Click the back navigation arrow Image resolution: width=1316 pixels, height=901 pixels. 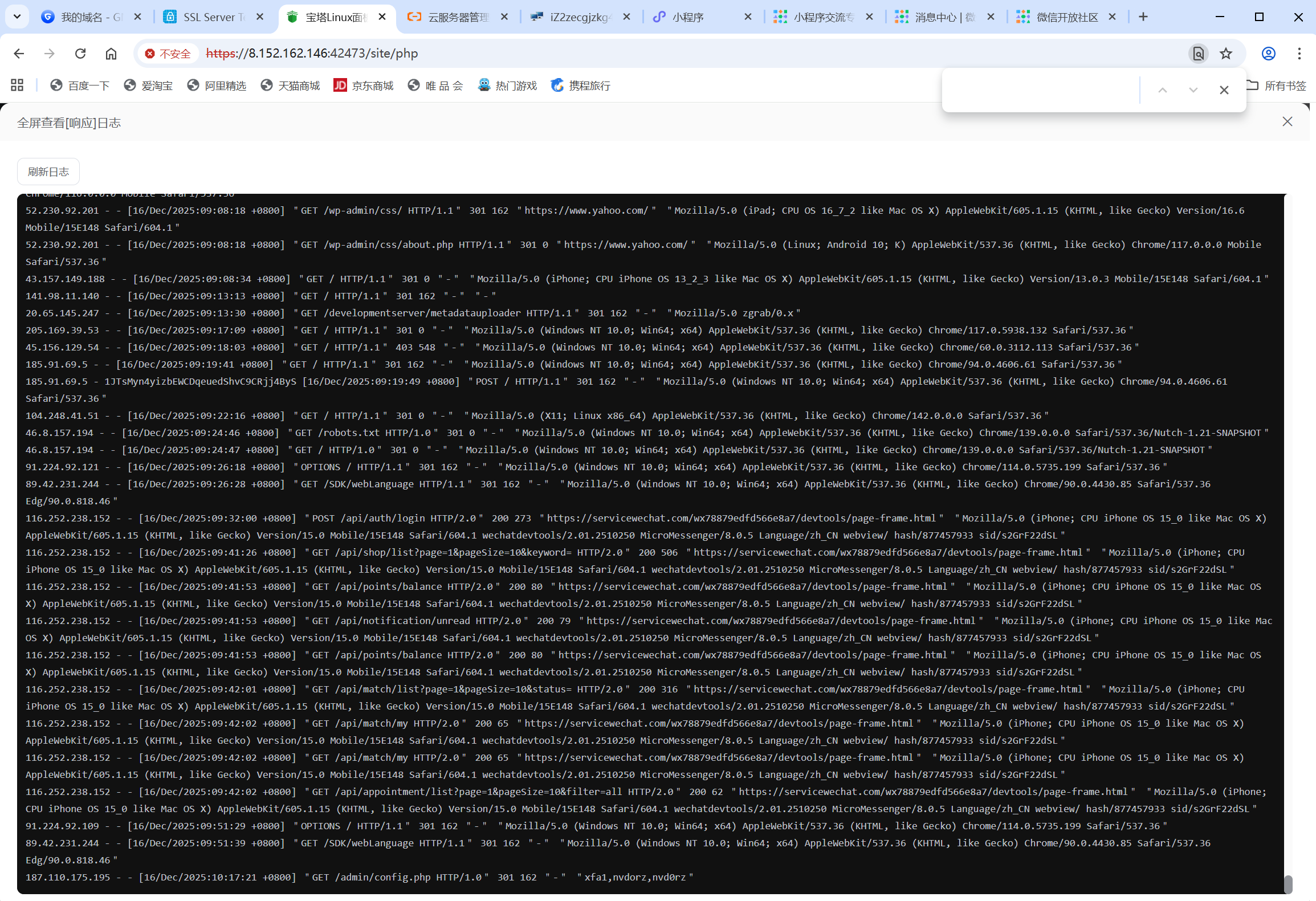pos(19,54)
